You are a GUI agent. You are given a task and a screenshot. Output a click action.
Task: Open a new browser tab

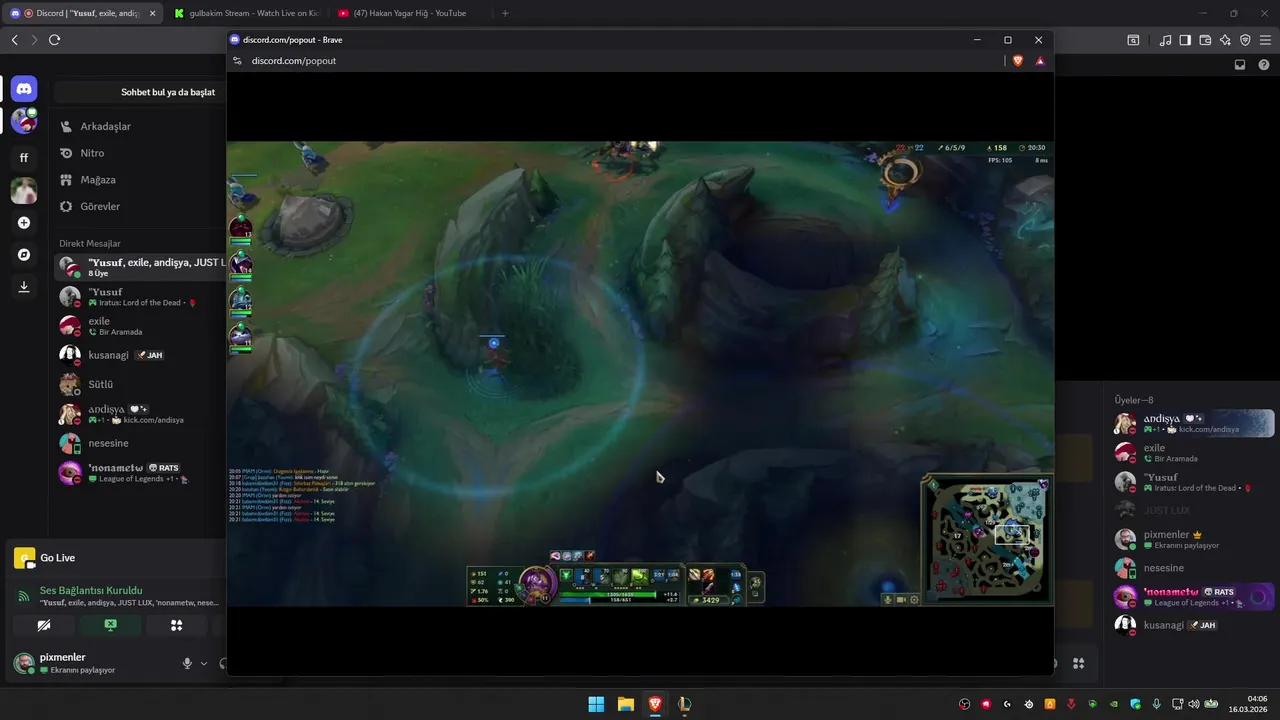pos(505,13)
